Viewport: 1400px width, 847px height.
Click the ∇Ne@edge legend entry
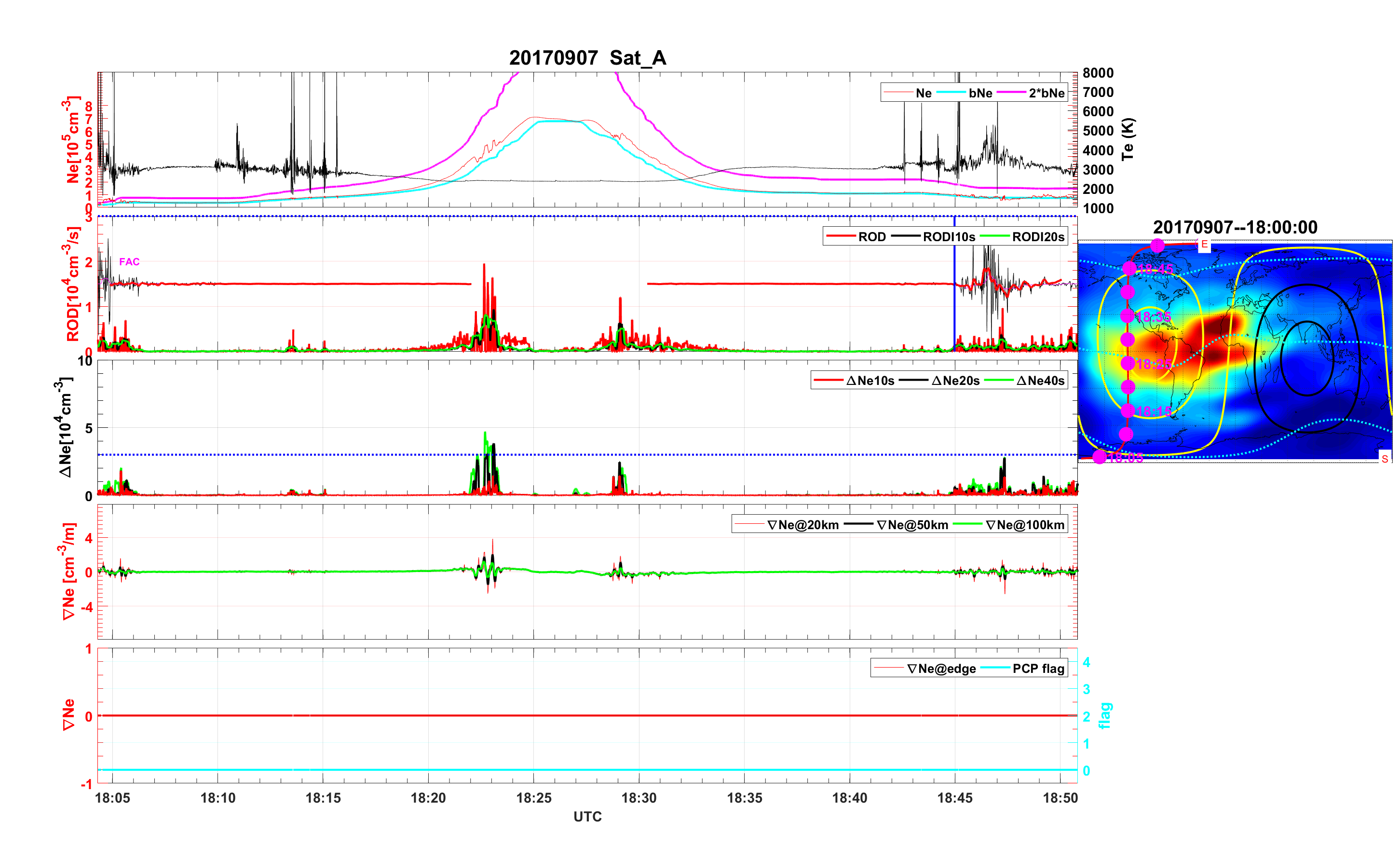tap(941, 669)
